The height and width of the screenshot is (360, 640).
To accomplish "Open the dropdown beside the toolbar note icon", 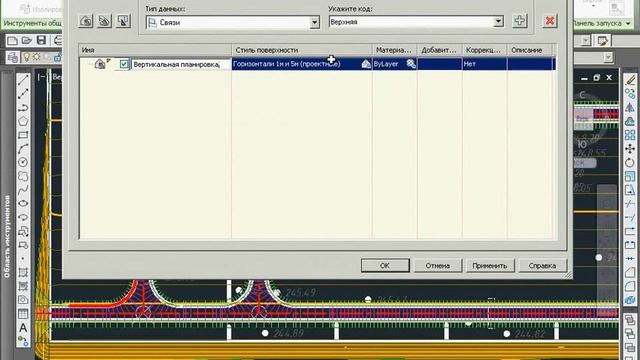I will (x=586, y=40).
